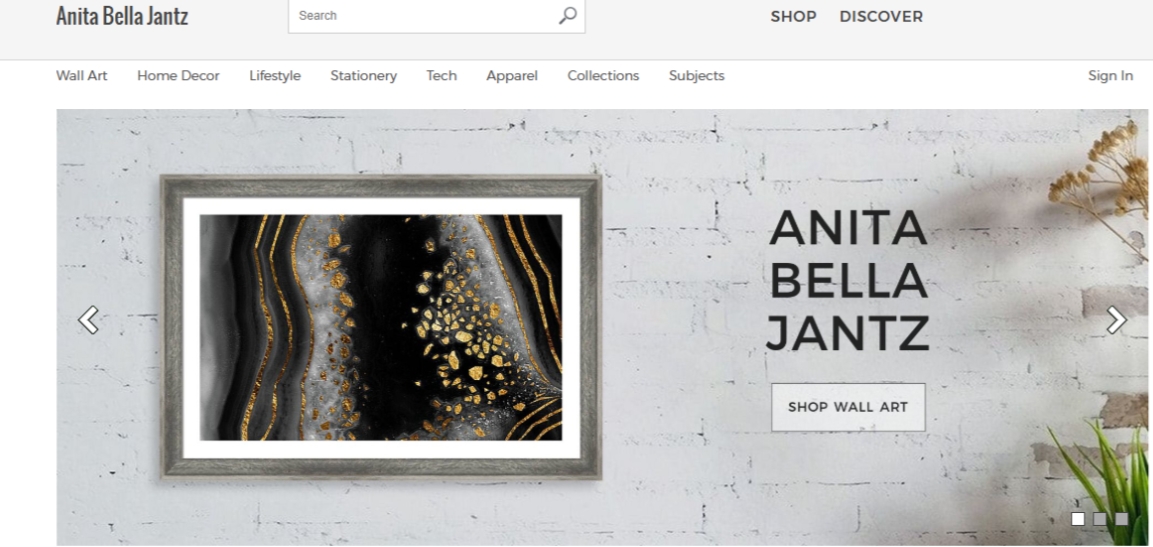Expand the Wall Art category
This screenshot has height=547, width=1153.
[82, 76]
